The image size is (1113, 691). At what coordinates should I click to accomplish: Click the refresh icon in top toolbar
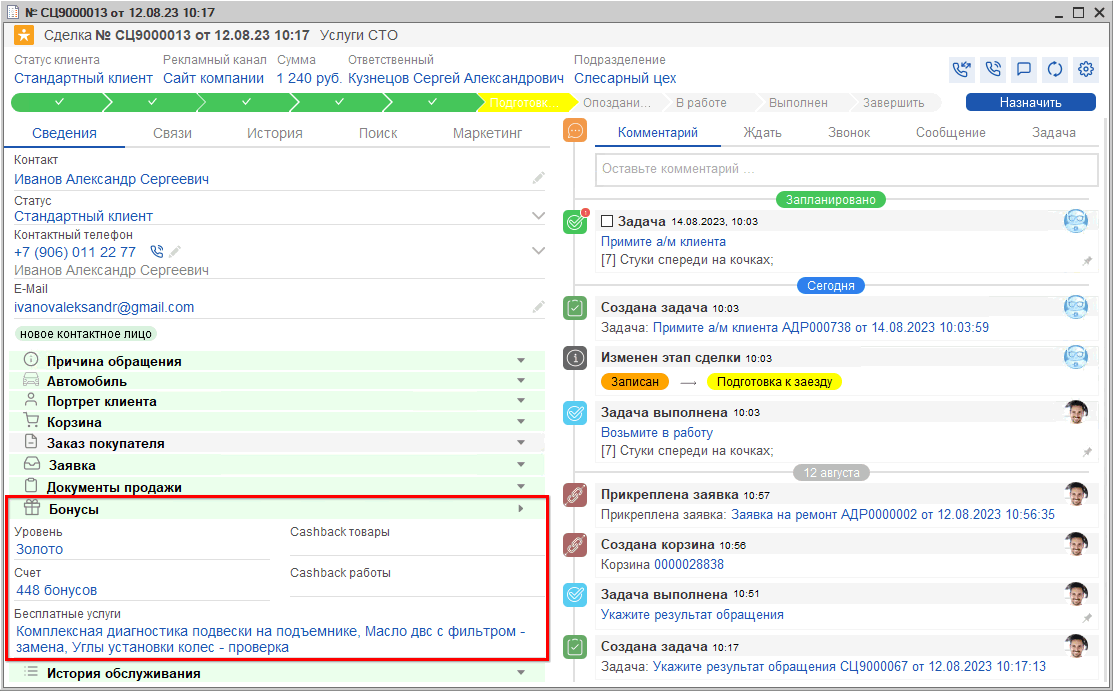(x=1054, y=70)
